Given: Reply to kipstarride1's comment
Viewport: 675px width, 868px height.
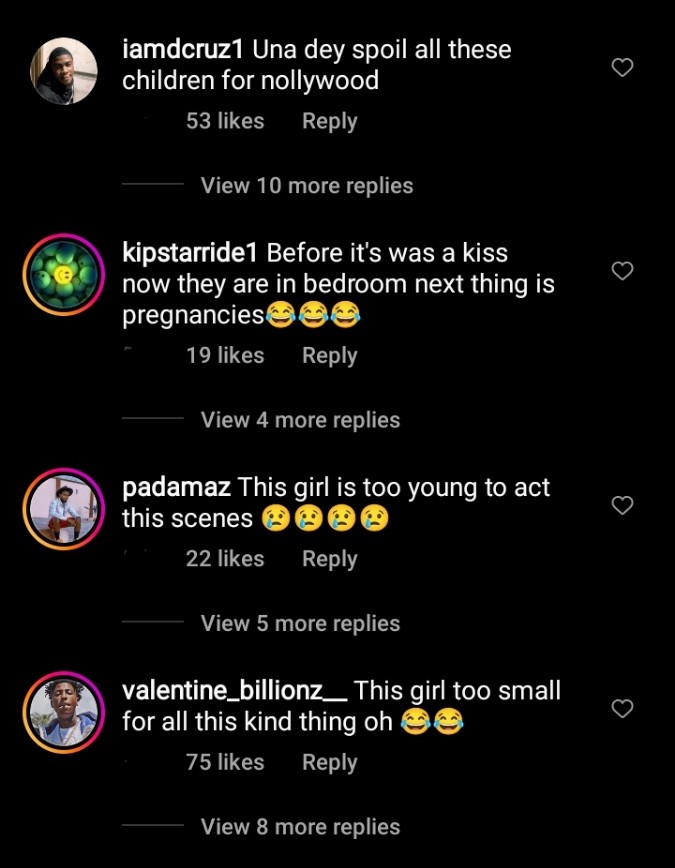Looking at the screenshot, I should (x=329, y=355).
